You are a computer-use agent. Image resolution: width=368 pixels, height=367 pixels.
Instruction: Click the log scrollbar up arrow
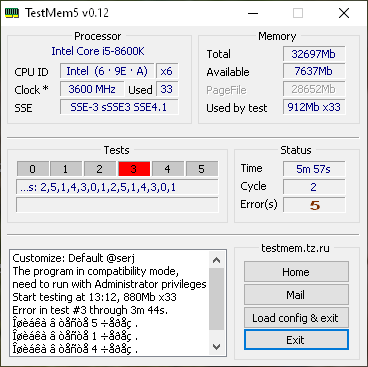217,260
